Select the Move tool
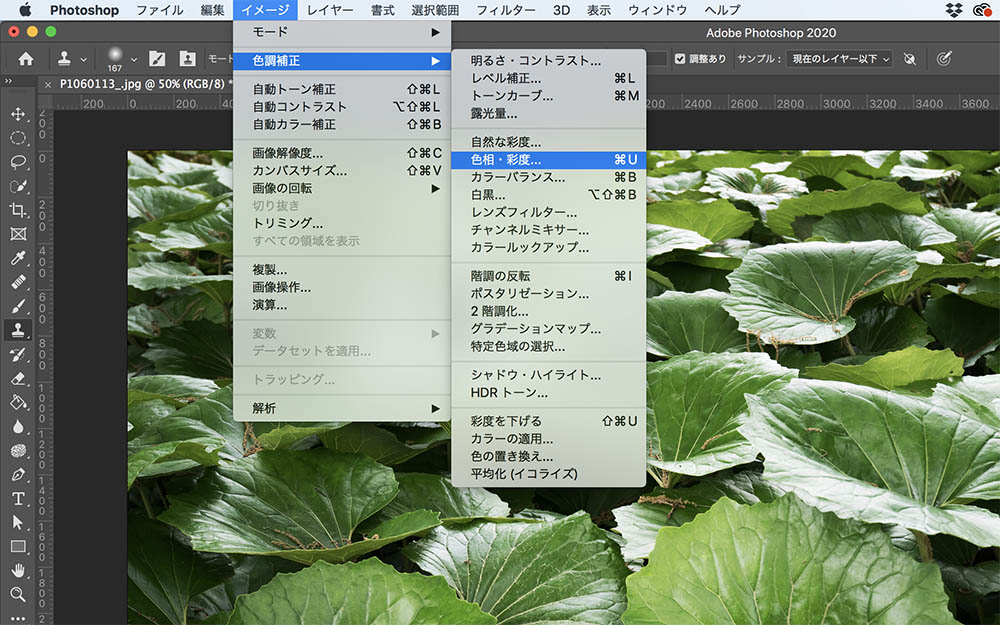This screenshot has width=1000, height=625. (x=18, y=115)
